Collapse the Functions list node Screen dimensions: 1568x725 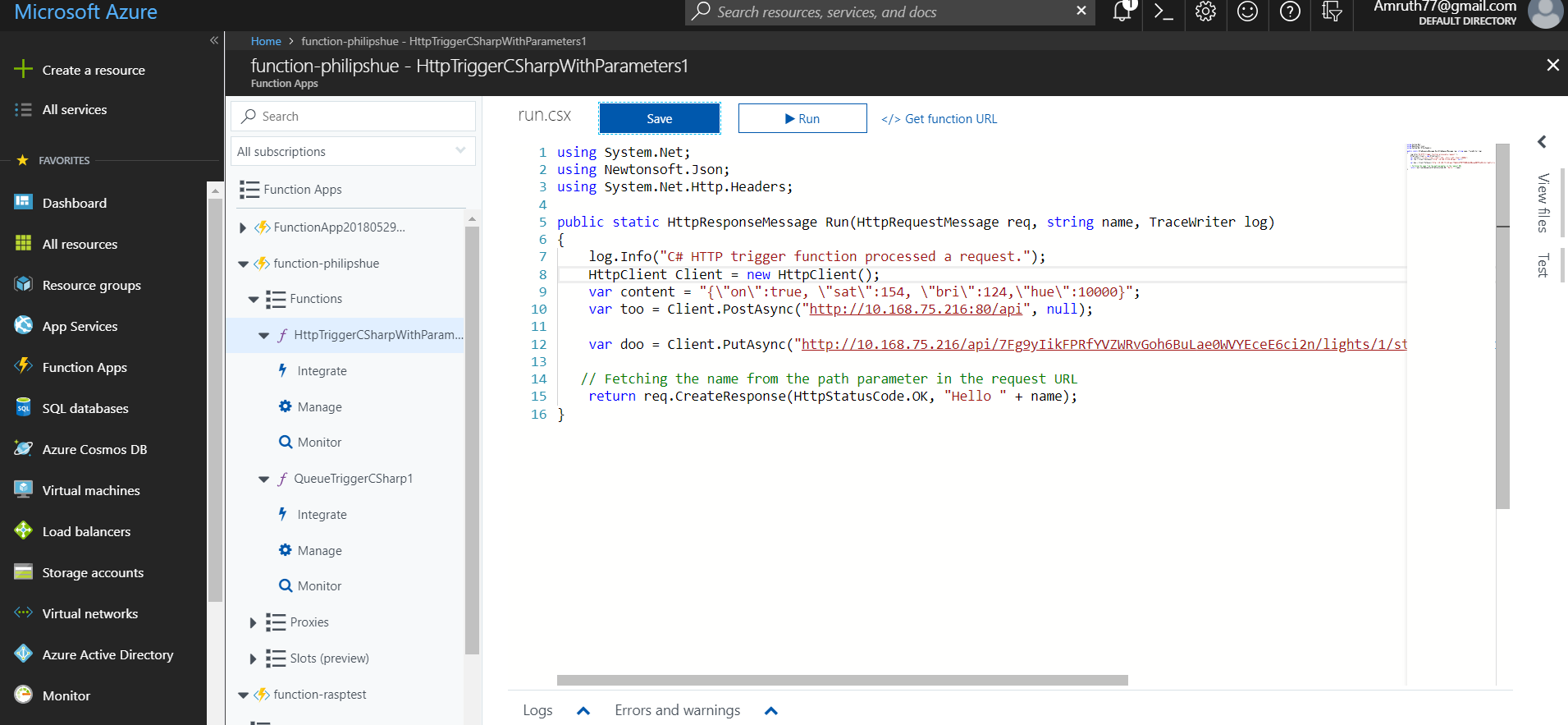[x=254, y=300]
